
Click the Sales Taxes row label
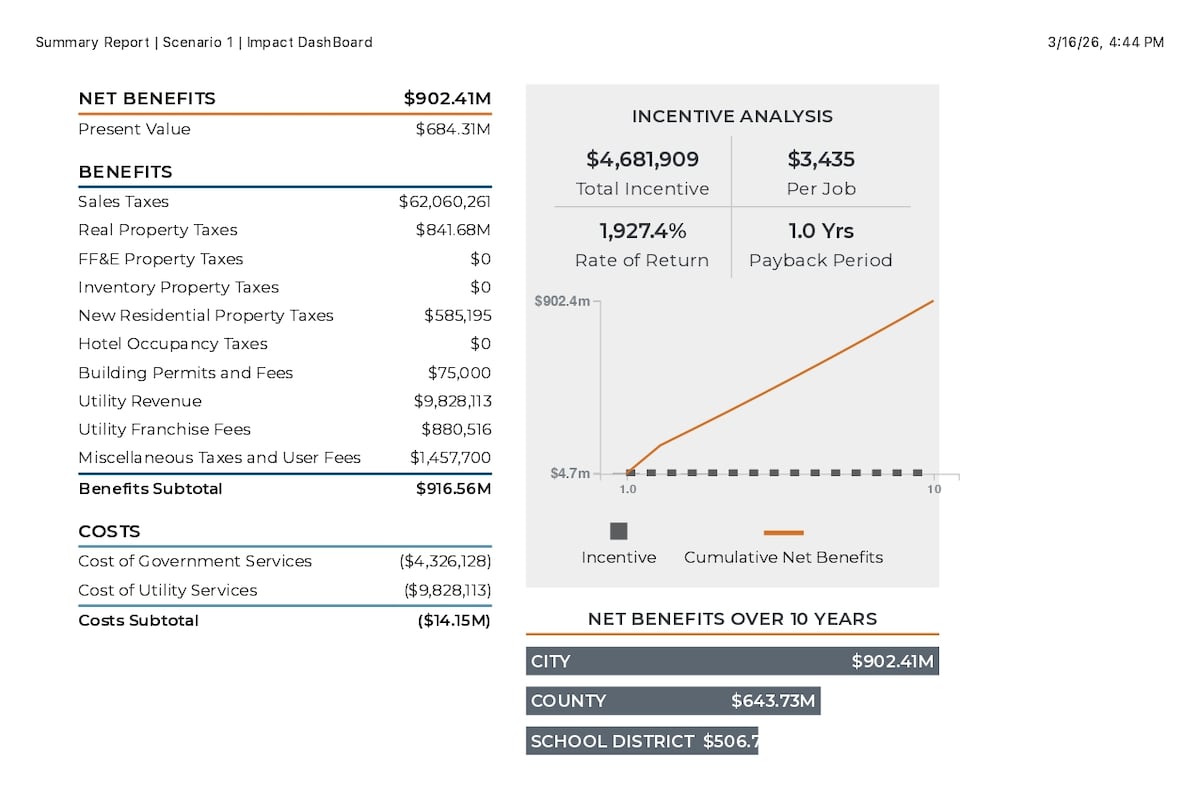tap(124, 202)
